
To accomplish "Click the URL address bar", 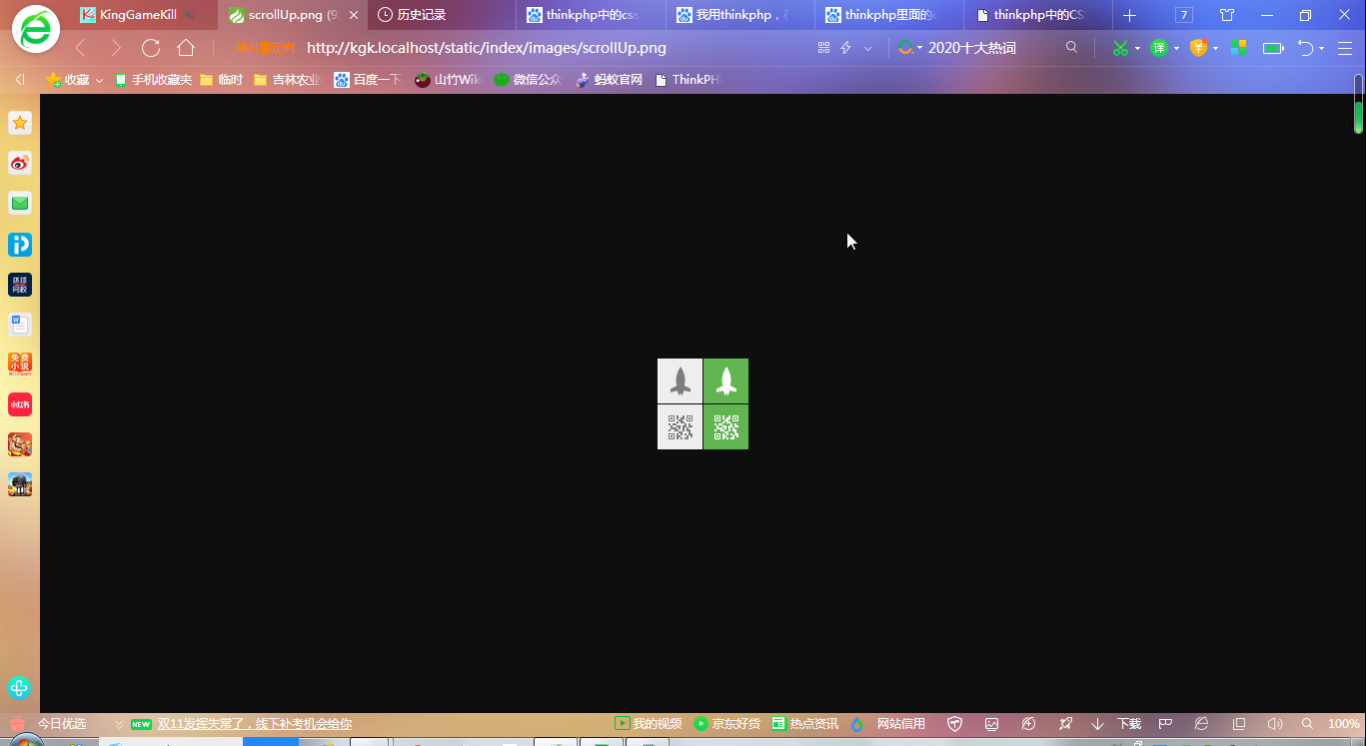I will coord(486,48).
